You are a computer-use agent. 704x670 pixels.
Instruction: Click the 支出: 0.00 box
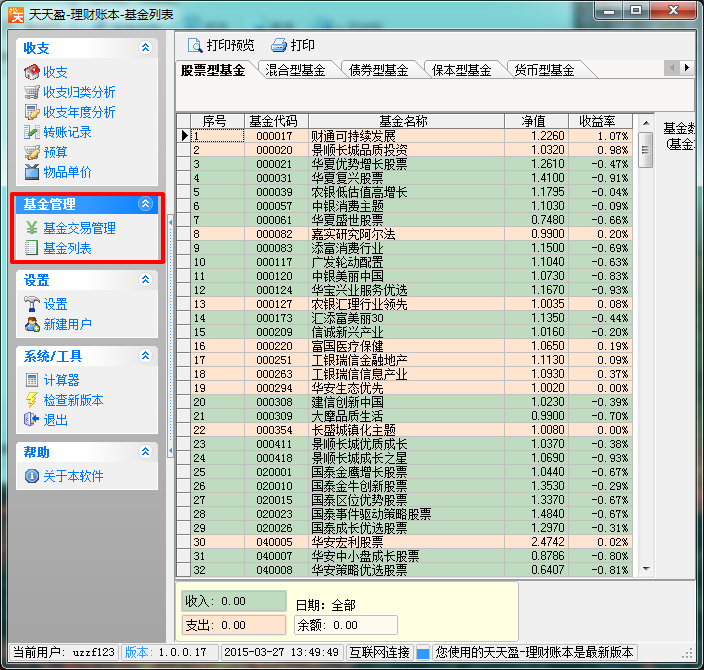(233, 625)
